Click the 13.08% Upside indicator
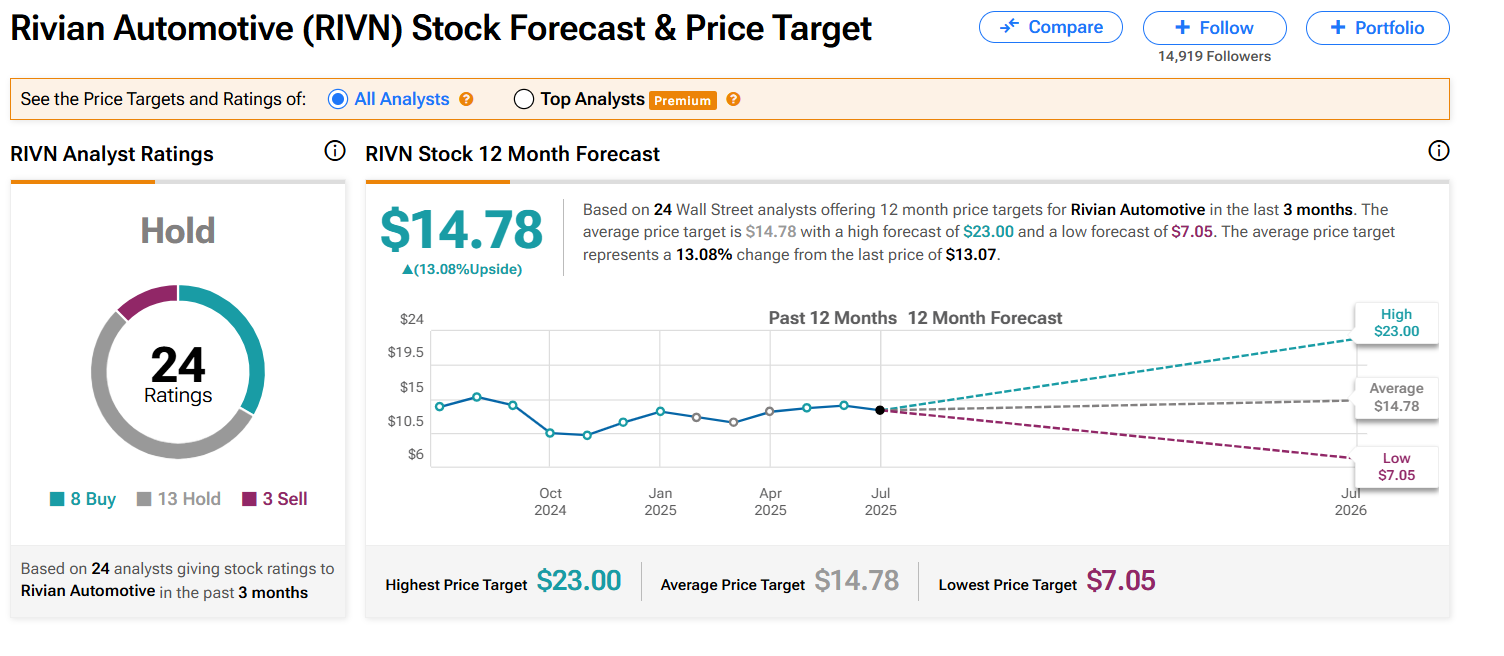 click(461, 269)
